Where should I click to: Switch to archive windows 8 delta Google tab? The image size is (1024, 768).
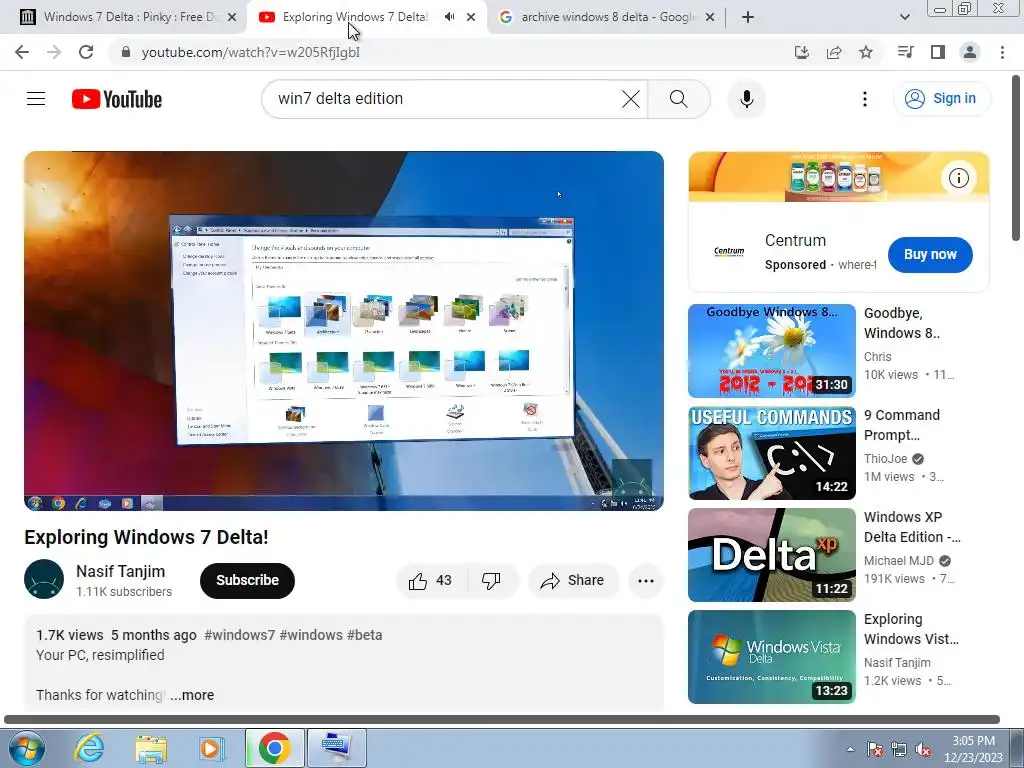607,17
